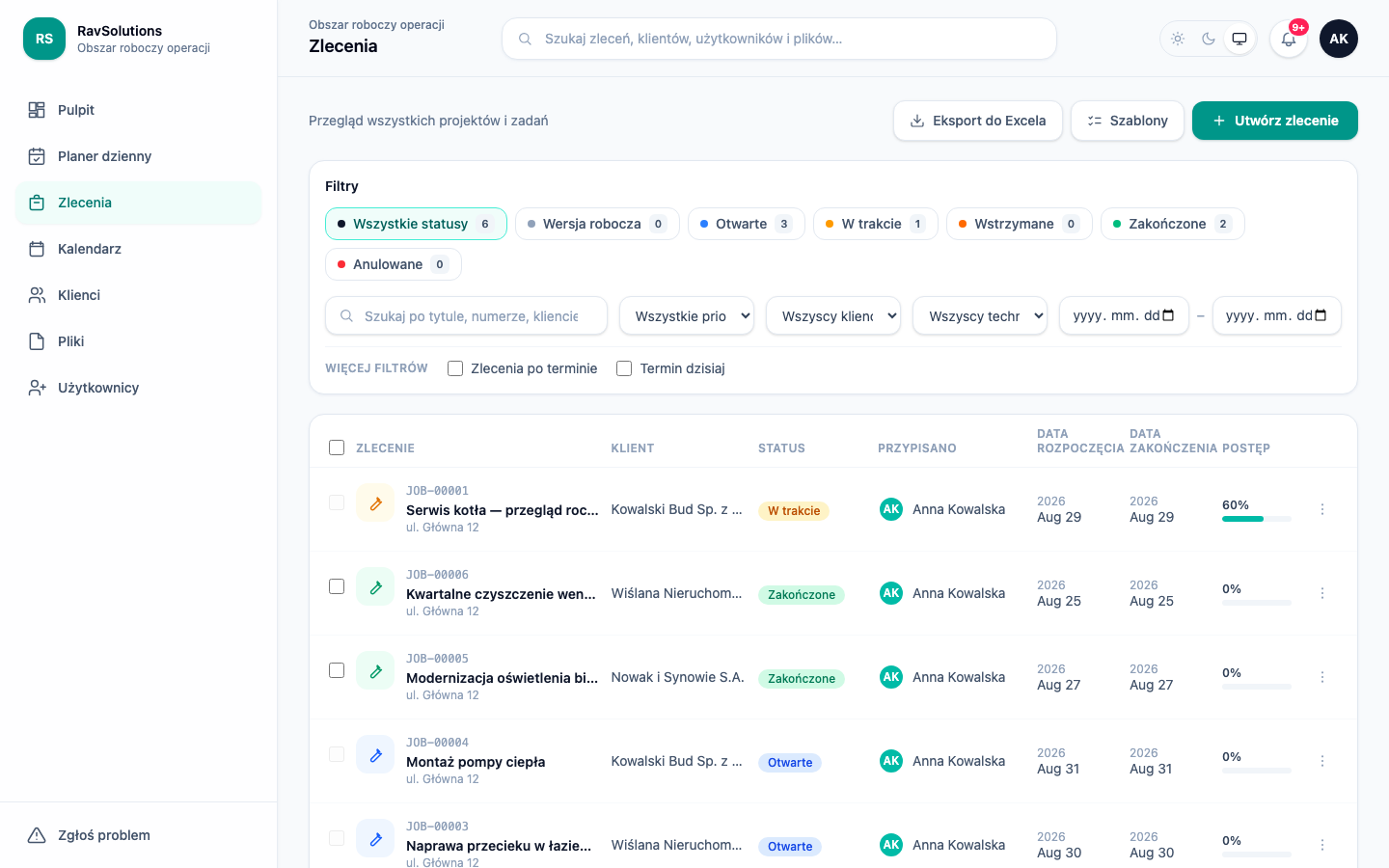Click the W trakcie status badge in JOB-00001 row
Viewport: 1389px width, 868px height.
[x=794, y=511]
